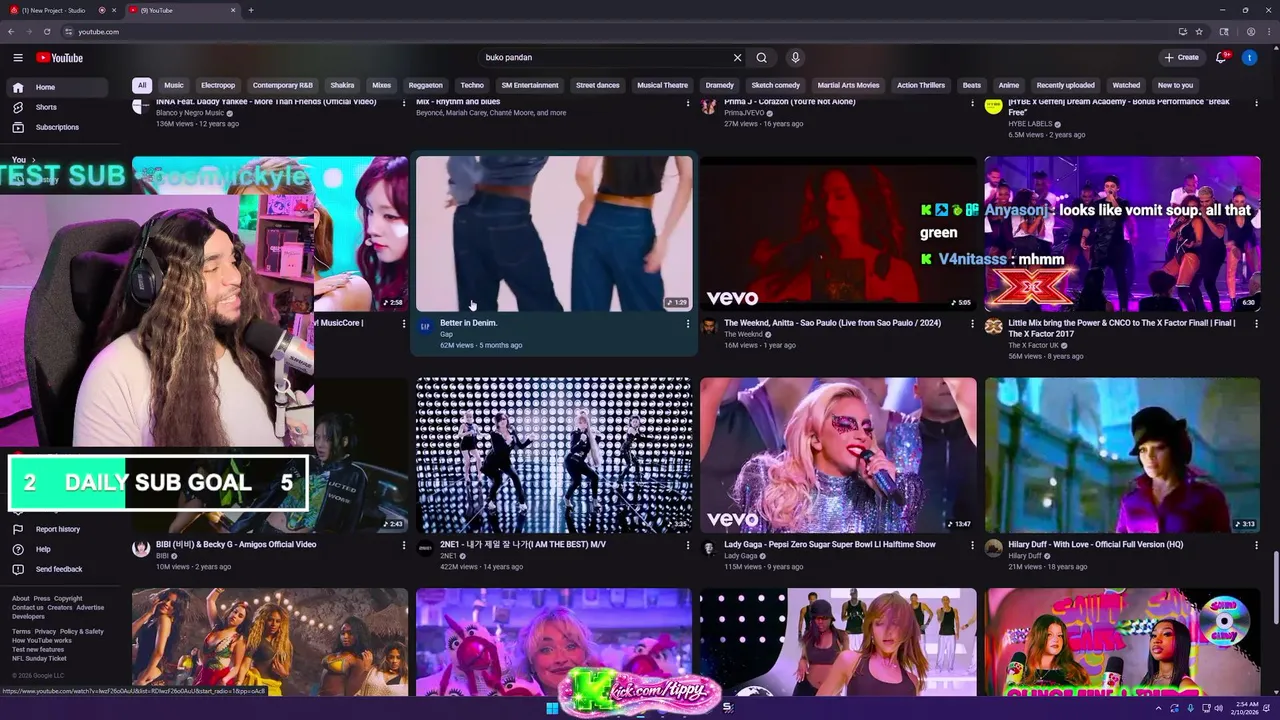This screenshot has height=720, width=1280.
Task: Open the Windows Start button
Action: point(551,708)
